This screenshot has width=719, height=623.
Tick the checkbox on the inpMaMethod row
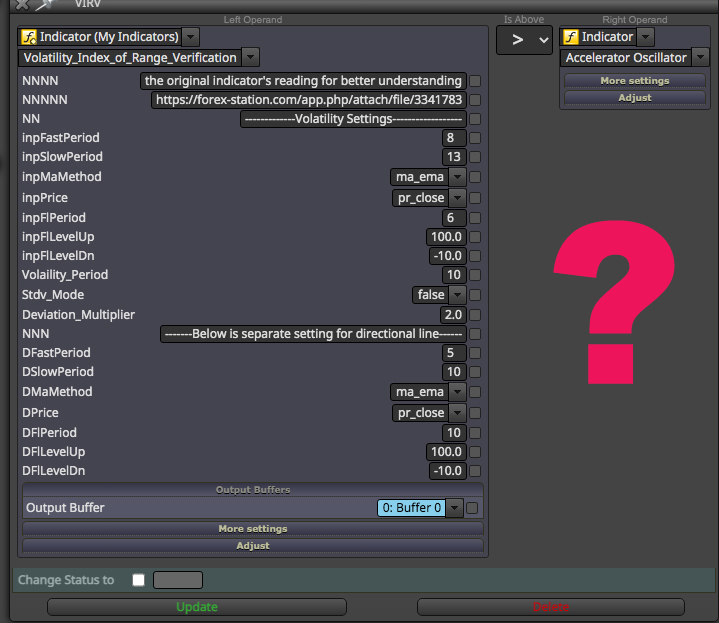pyautogui.click(x=475, y=177)
